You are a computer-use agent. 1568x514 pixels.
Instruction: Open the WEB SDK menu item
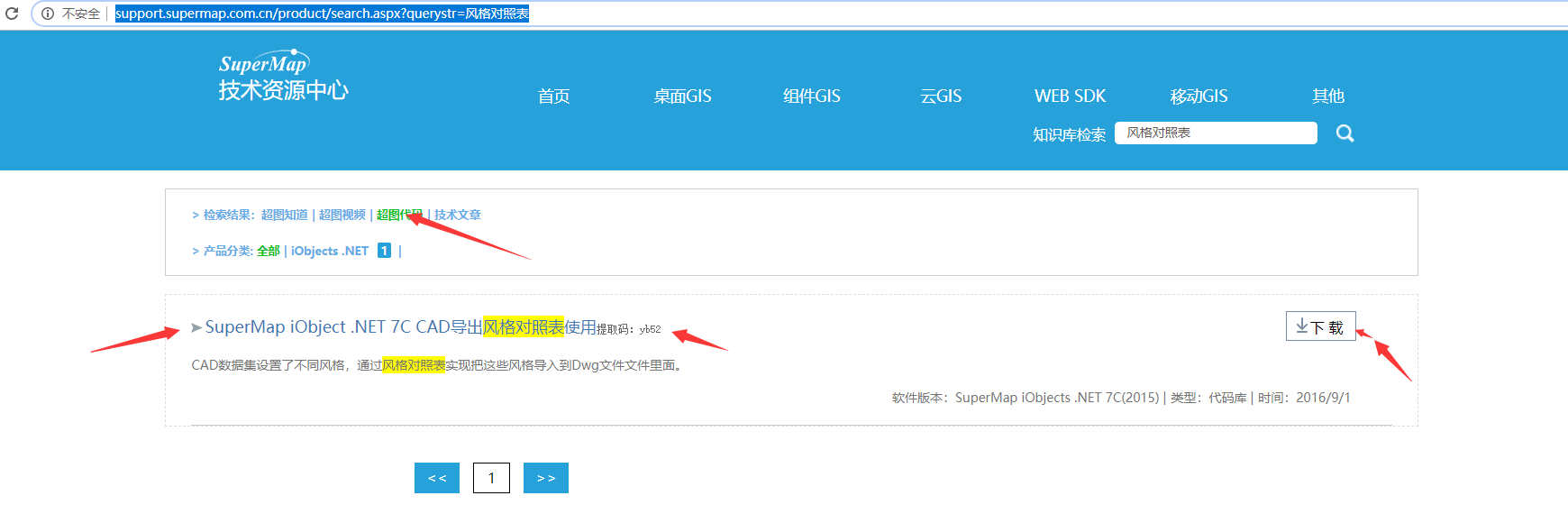point(1070,96)
